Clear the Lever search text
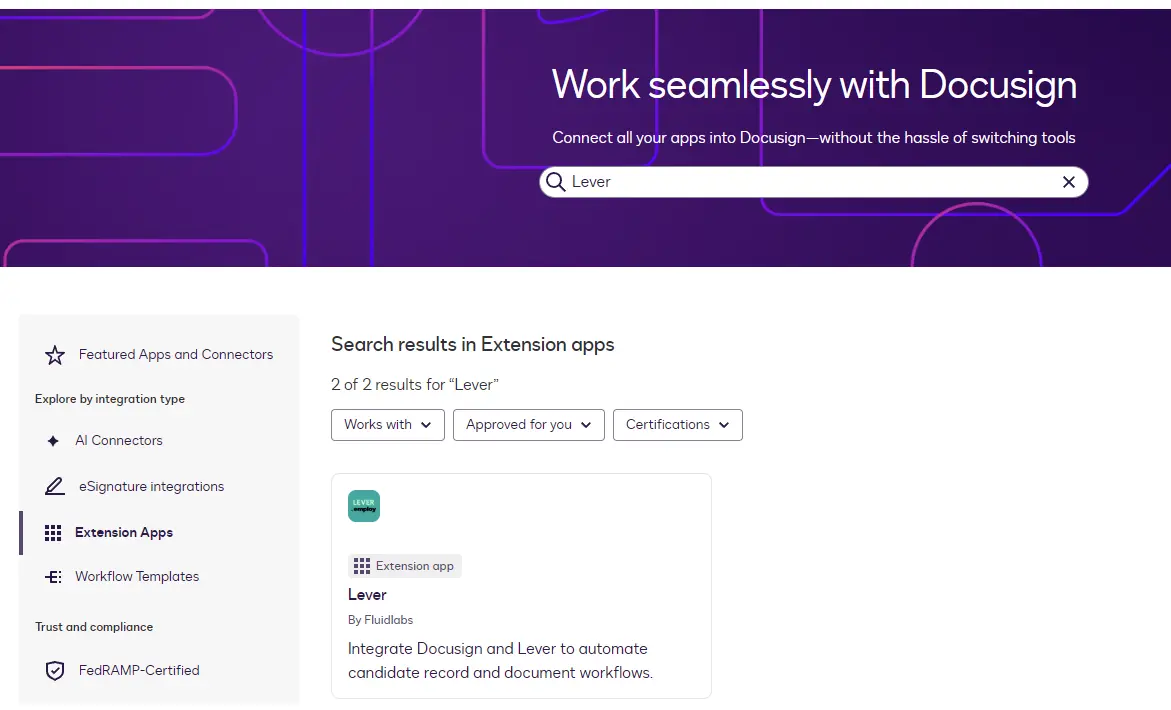The height and width of the screenshot is (710, 1171). [x=1069, y=182]
